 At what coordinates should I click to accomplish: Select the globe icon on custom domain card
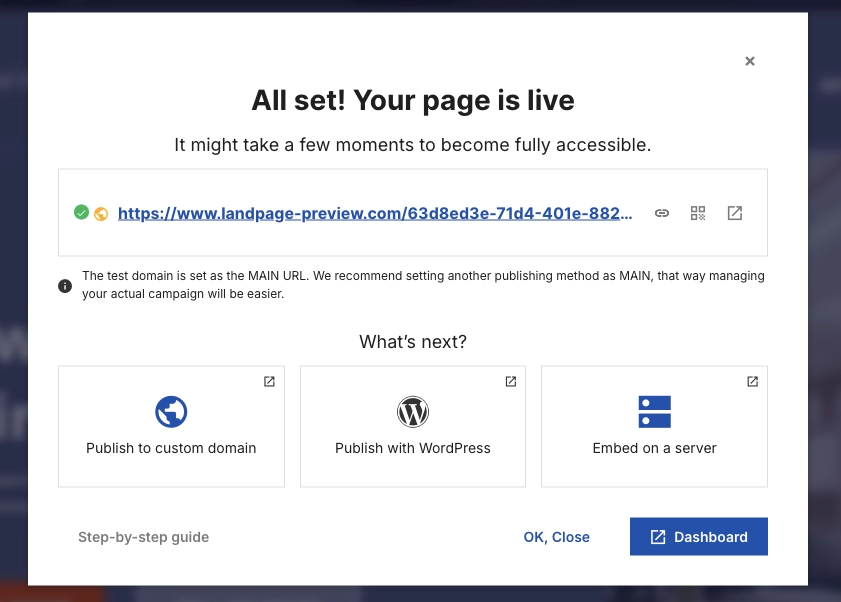(x=170, y=411)
